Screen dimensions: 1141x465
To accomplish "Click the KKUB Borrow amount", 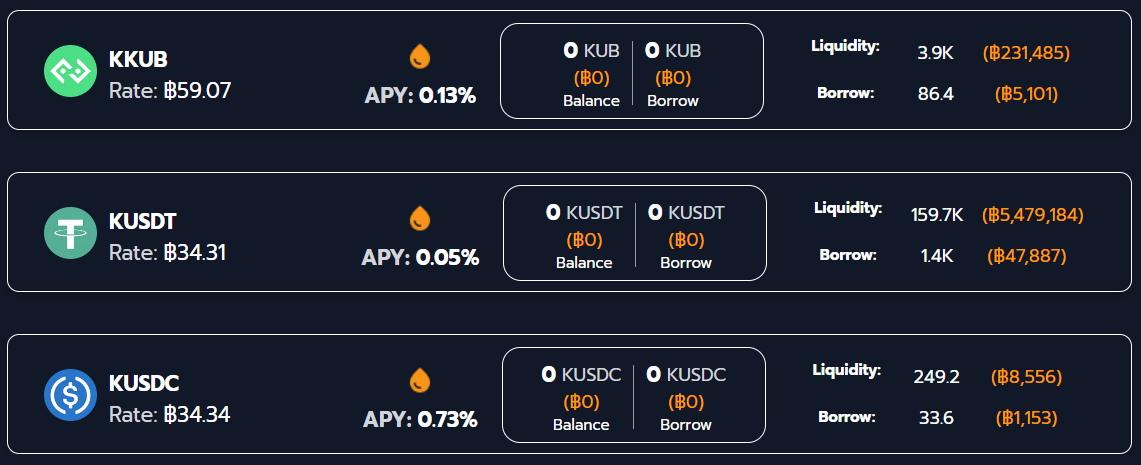I will click(673, 50).
